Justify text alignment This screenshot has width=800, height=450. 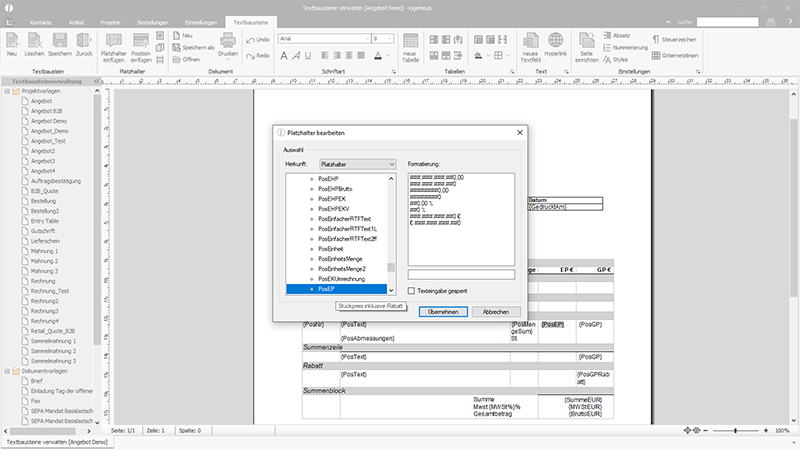[x=361, y=55]
